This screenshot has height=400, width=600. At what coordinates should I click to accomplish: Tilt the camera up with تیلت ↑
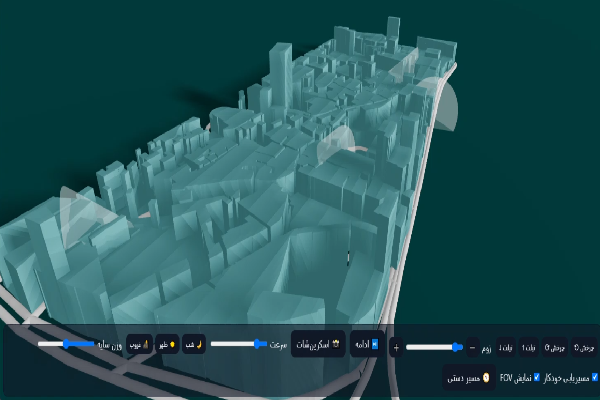pos(528,347)
